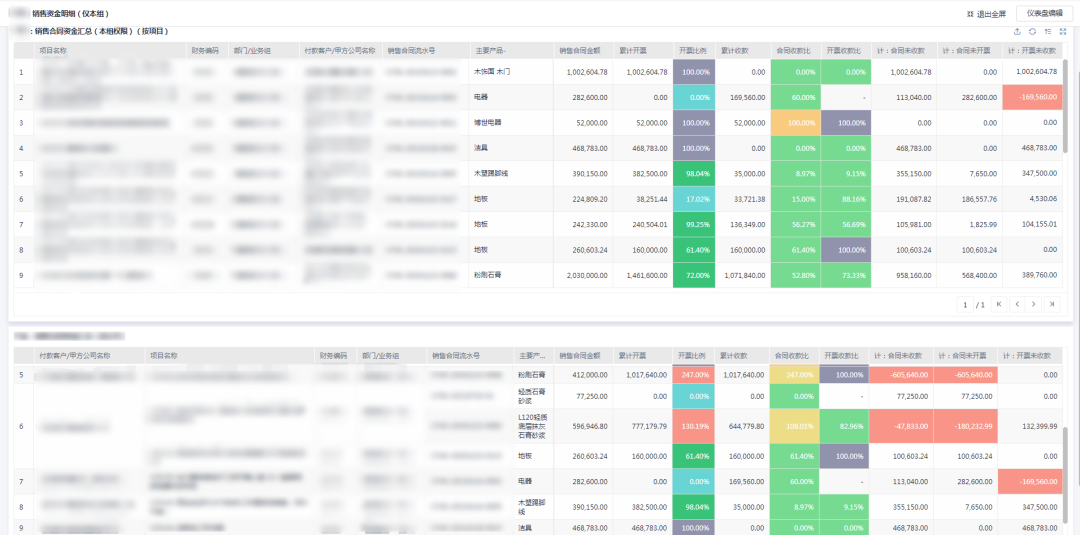Open the sort/list settings icon above the table
The width and height of the screenshot is (1080, 535).
click(x=1047, y=31)
